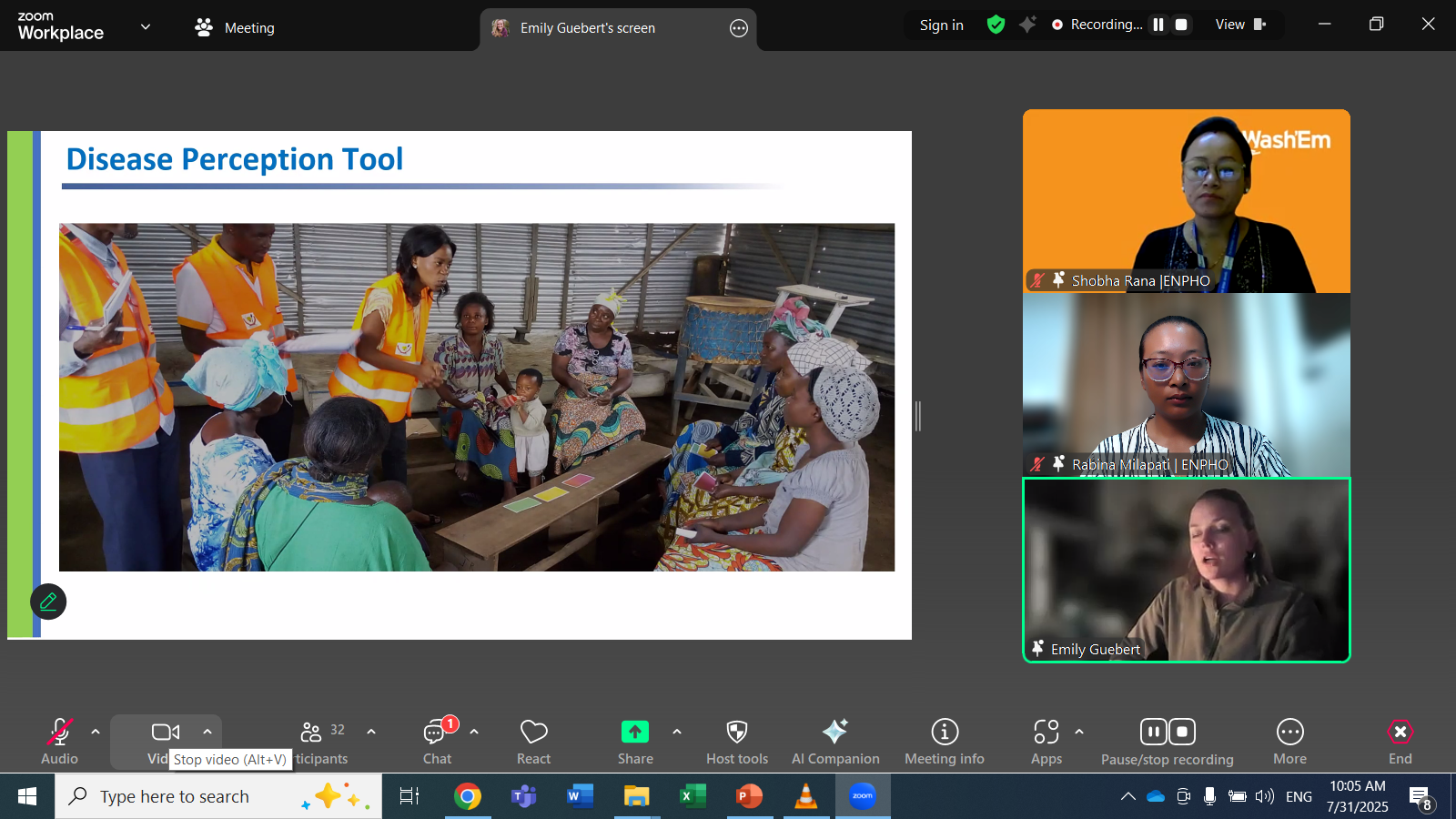Expand audio options arrow next to Audio
Screen dimensions: 1456x819
point(96,732)
